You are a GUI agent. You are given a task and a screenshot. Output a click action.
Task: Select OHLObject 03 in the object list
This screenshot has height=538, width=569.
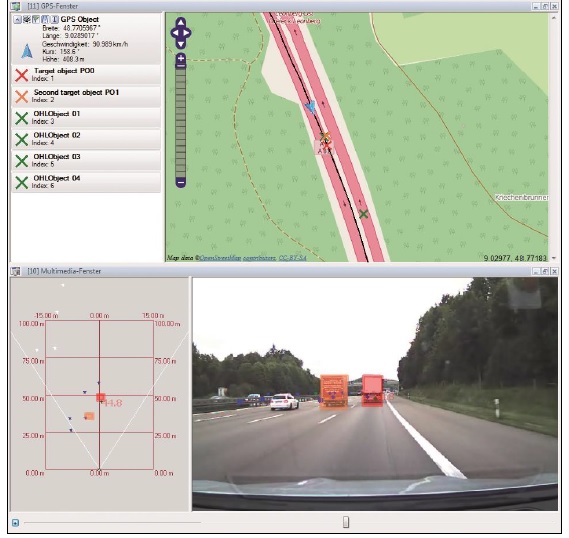pyautogui.click(x=86, y=160)
